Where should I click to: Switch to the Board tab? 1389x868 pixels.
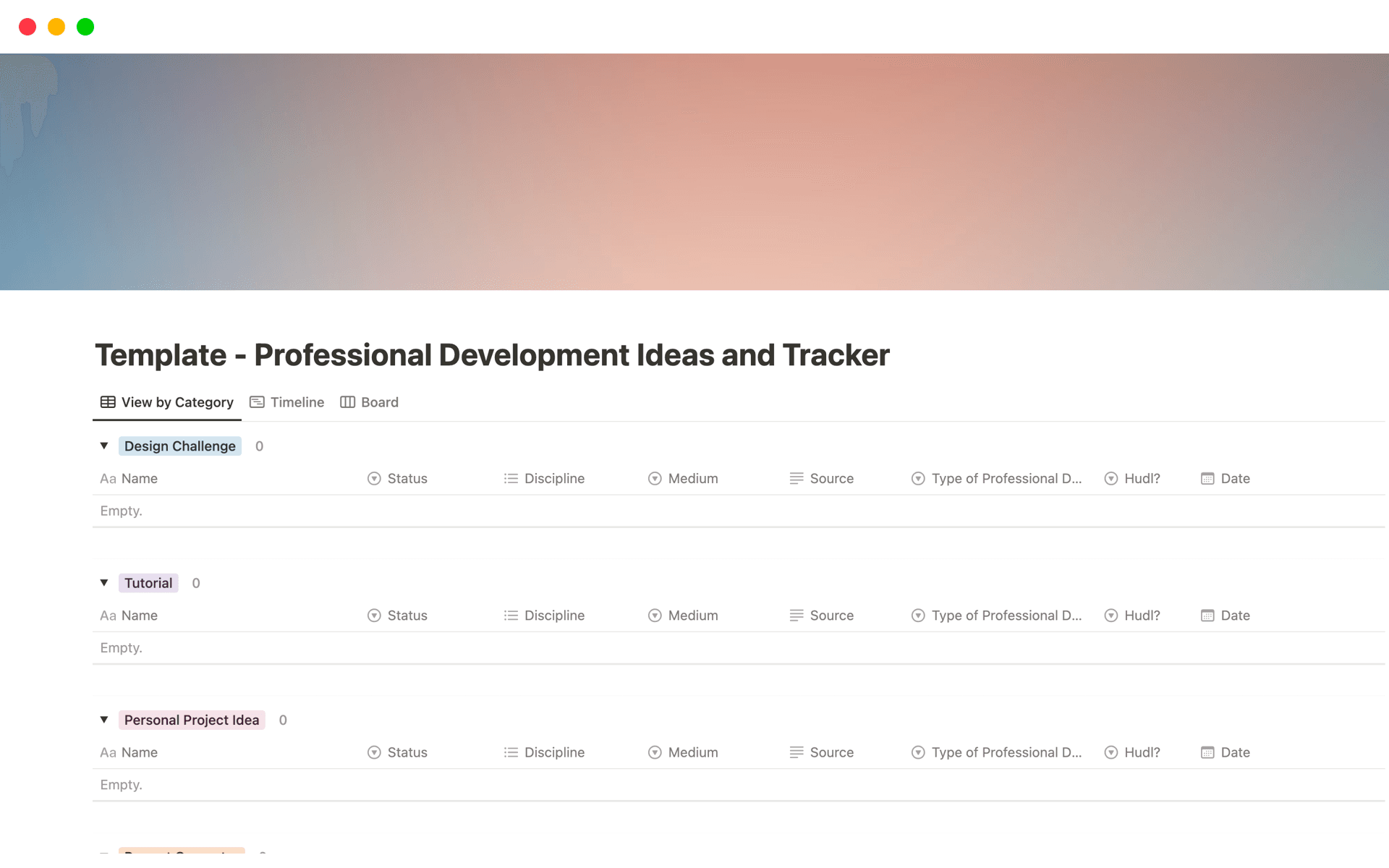pyautogui.click(x=379, y=402)
